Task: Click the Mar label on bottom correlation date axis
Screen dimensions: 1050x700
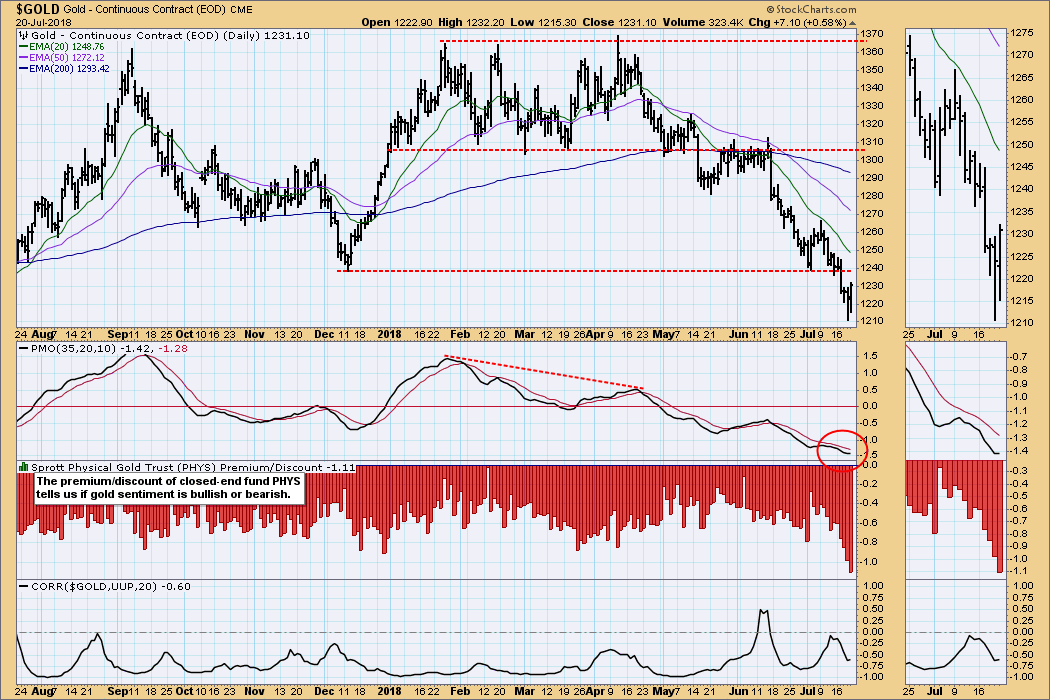Action: point(524,691)
